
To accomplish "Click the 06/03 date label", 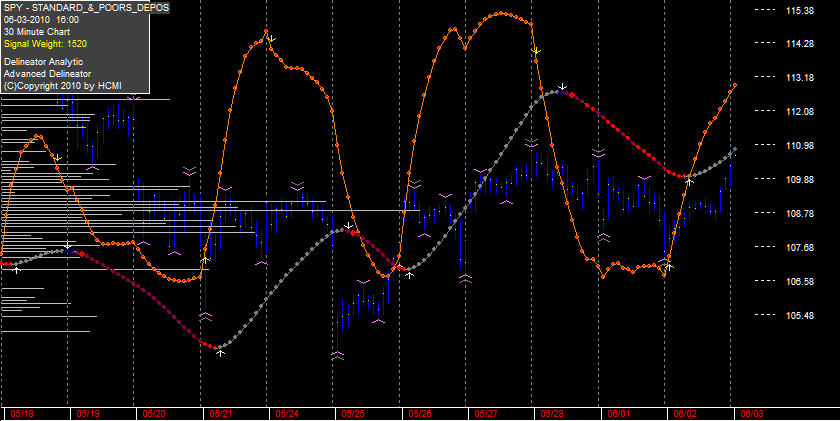I will coord(749,414).
